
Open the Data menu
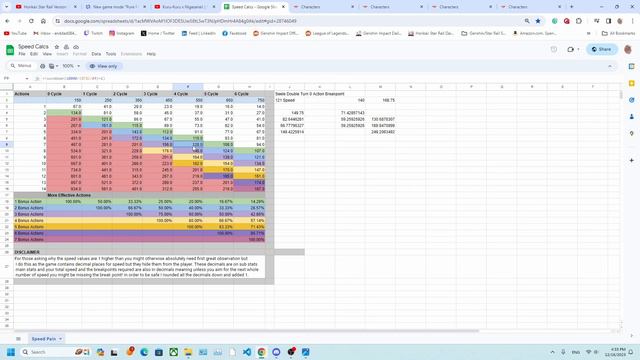click(96, 54)
